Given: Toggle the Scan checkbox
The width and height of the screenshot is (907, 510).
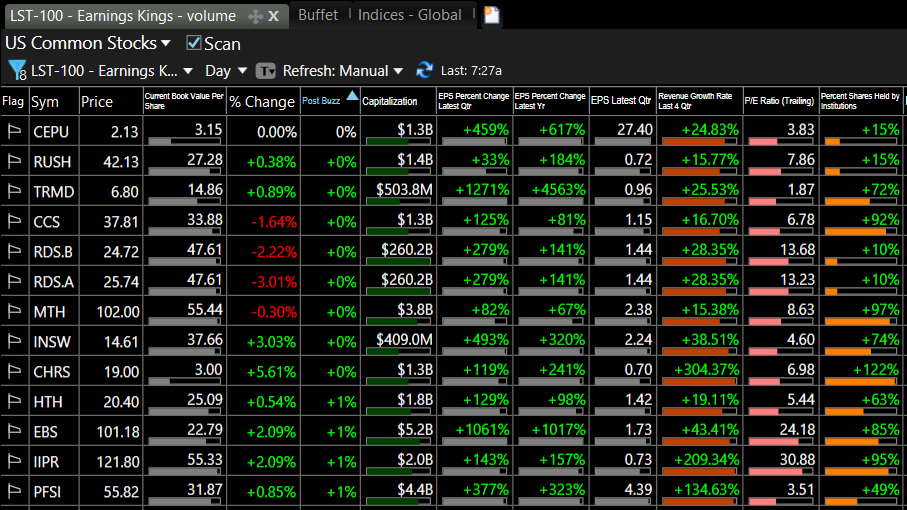Looking at the screenshot, I should pyautogui.click(x=193, y=43).
